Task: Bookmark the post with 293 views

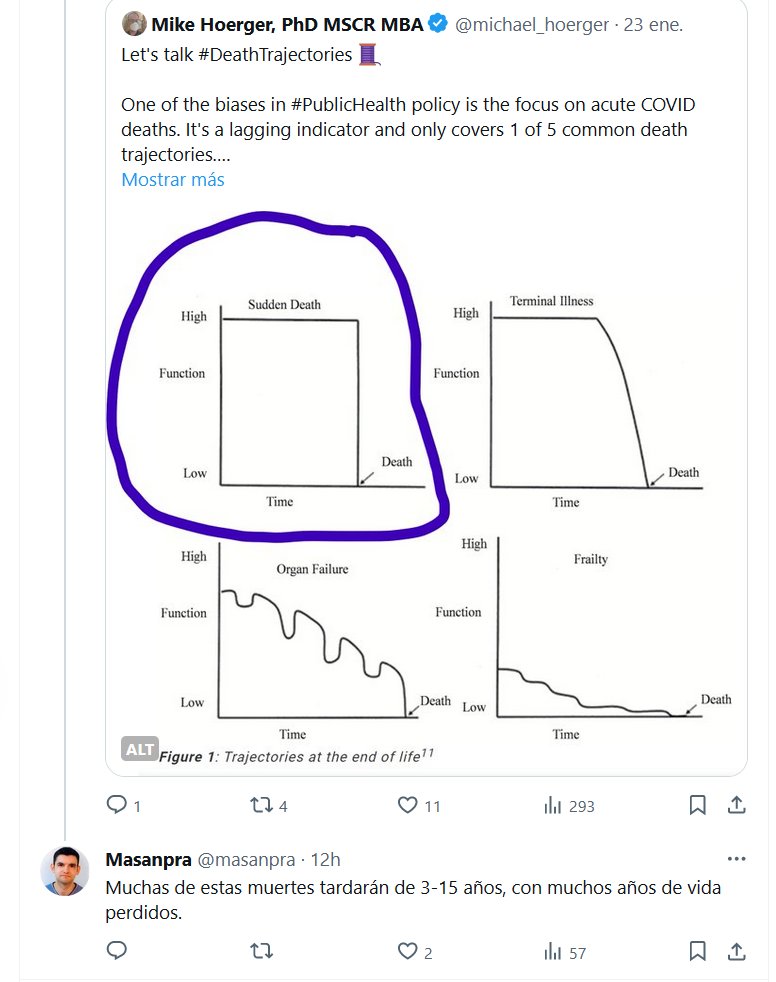Action: (698, 805)
